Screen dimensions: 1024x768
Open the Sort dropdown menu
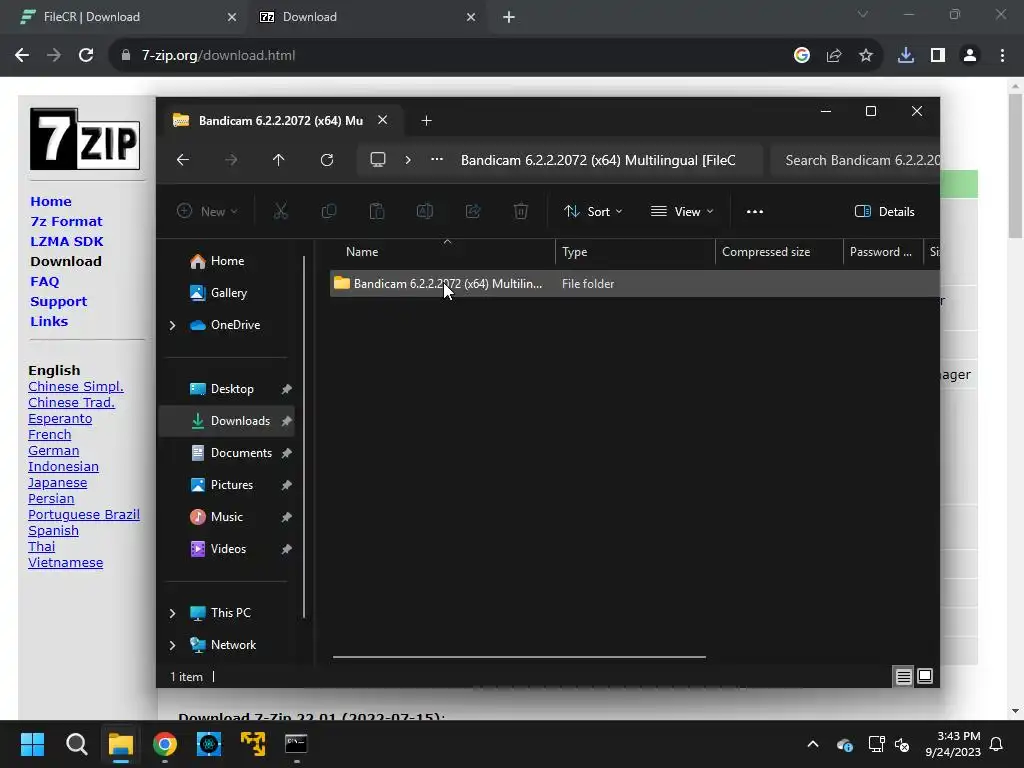click(x=594, y=212)
